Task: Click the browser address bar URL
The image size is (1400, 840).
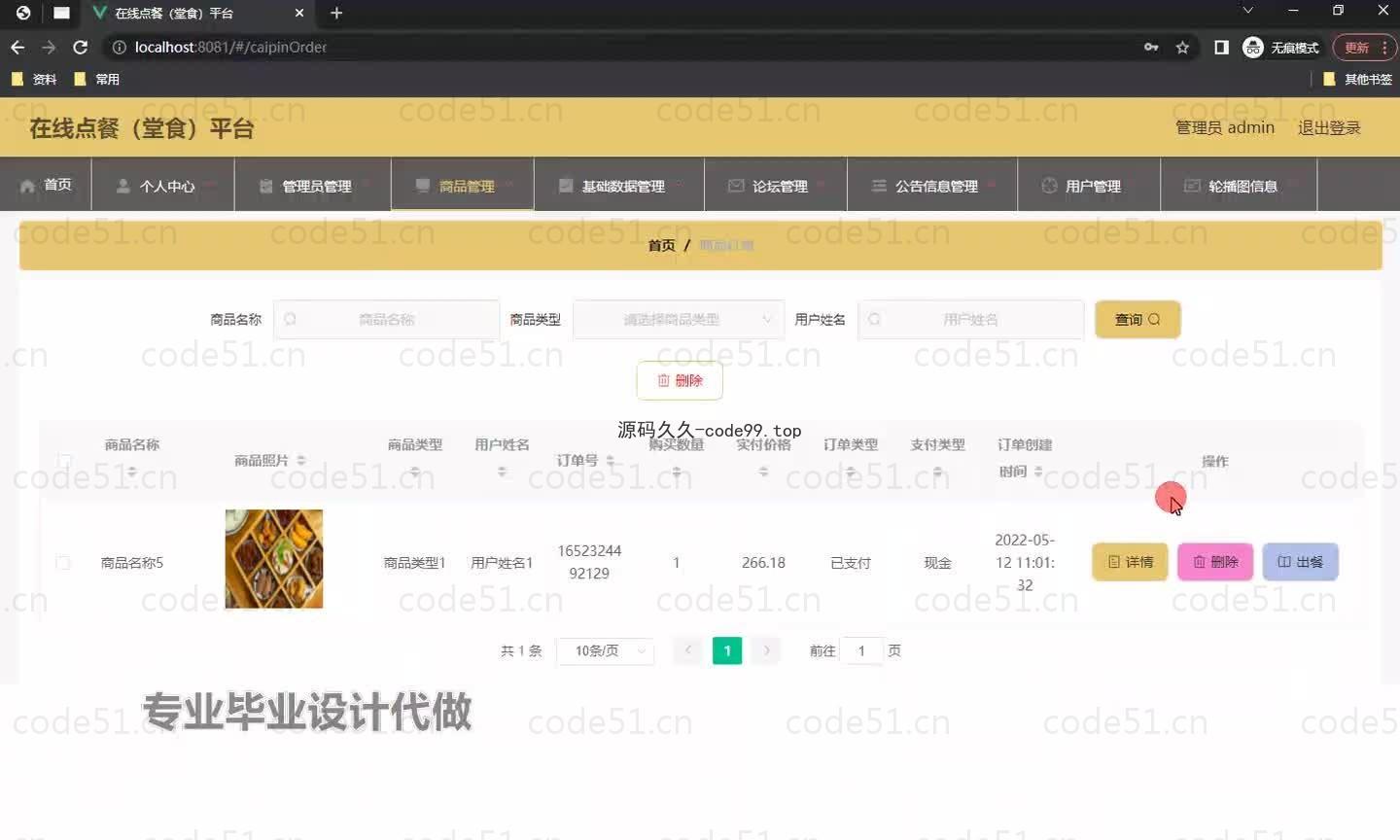Action: point(230,47)
